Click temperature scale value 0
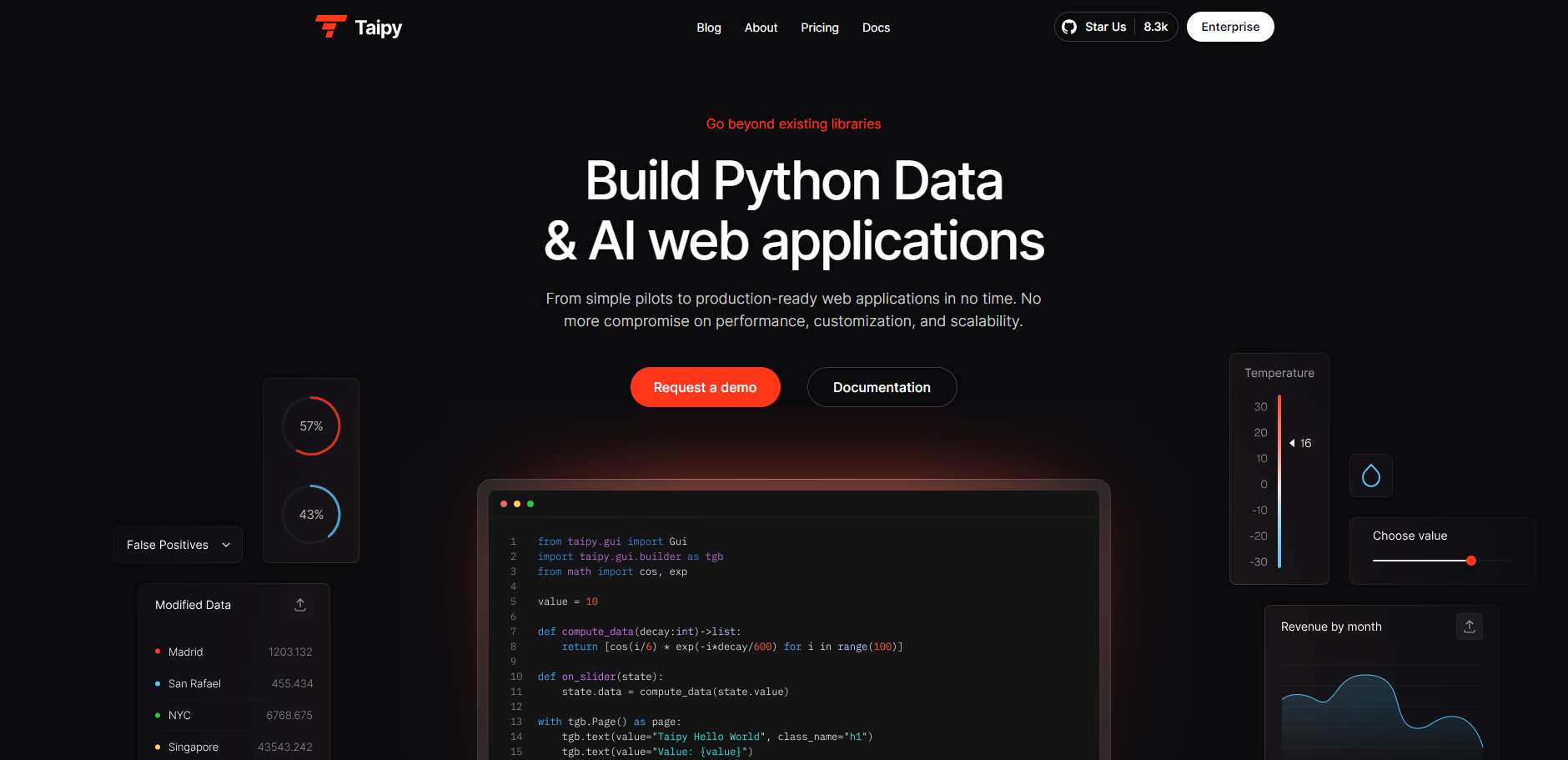 (1264, 484)
